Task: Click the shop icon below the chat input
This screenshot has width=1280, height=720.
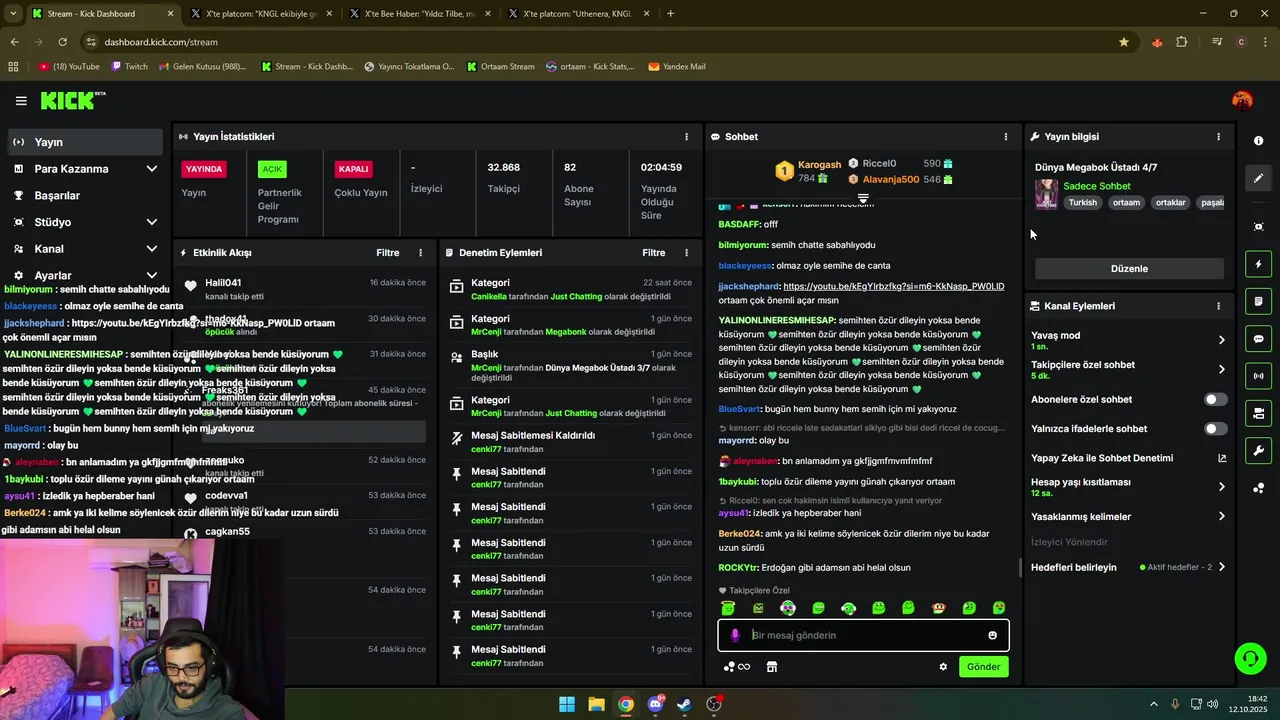Action: [772, 667]
